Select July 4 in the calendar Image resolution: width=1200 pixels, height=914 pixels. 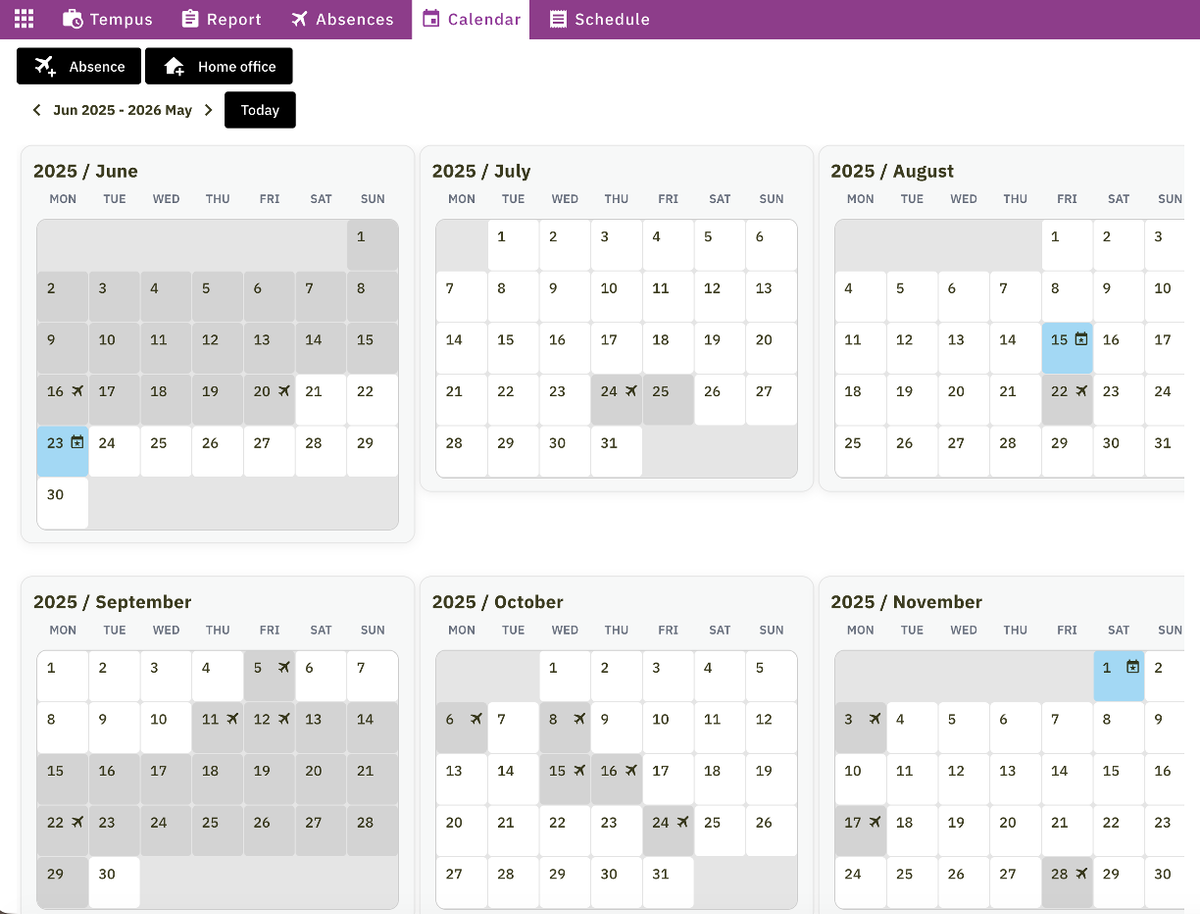click(x=668, y=245)
